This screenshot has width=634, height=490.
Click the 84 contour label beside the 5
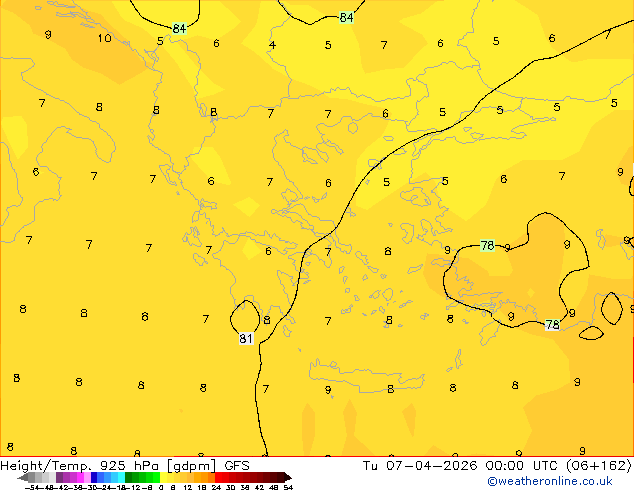(x=179, y=29)
